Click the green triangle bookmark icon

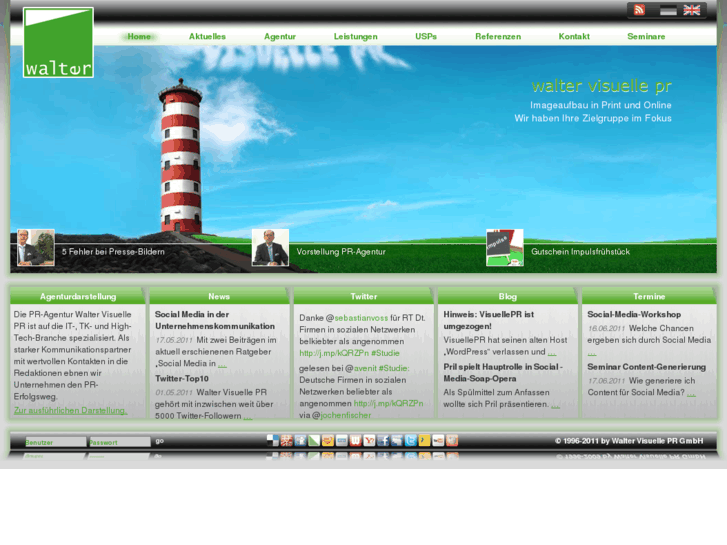pyautogui.click(x=314, y=440)
